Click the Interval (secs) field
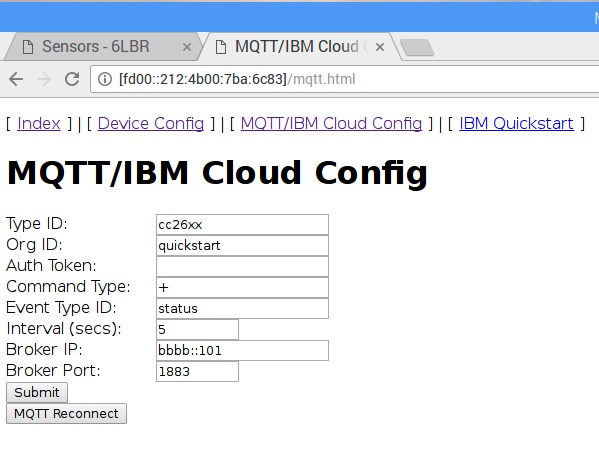Viewport: 599px width, 450px height. tap(198, 329)
